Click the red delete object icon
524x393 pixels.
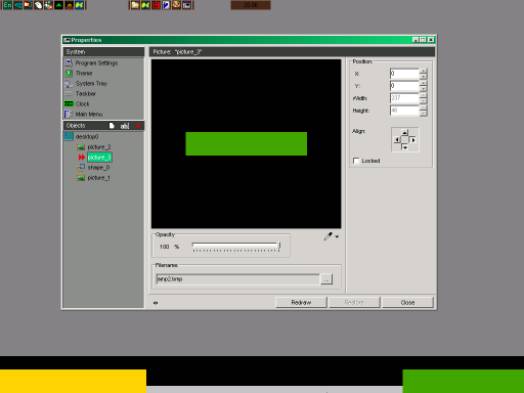[x=138, y=126]
